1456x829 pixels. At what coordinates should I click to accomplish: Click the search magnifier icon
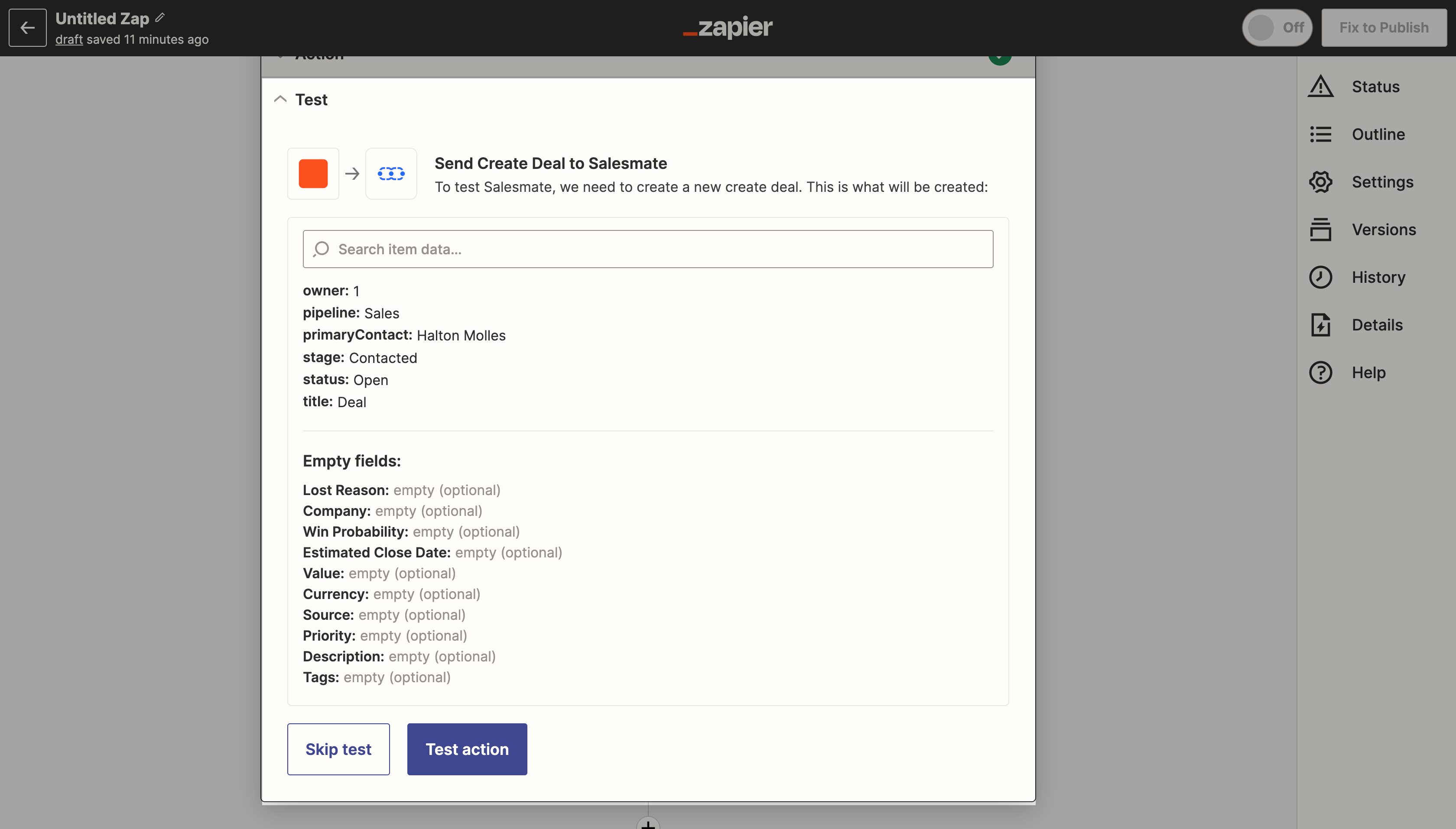pyautogui.click(x=321, y=249)
